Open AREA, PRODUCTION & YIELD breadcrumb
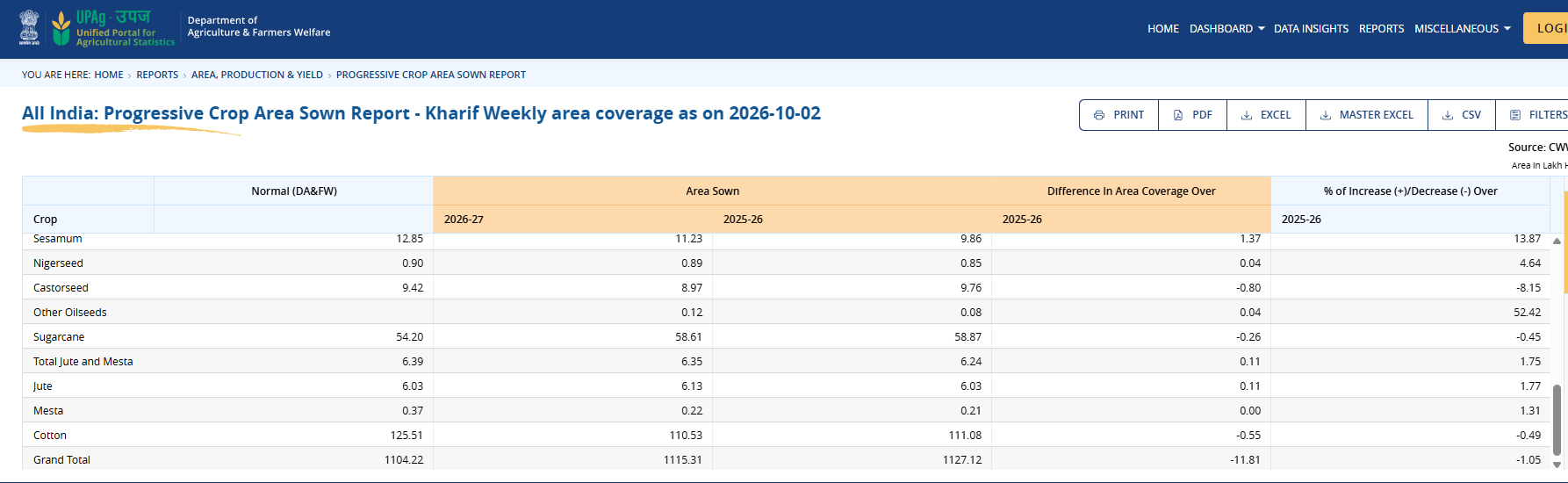 click(x=257, y=75)
